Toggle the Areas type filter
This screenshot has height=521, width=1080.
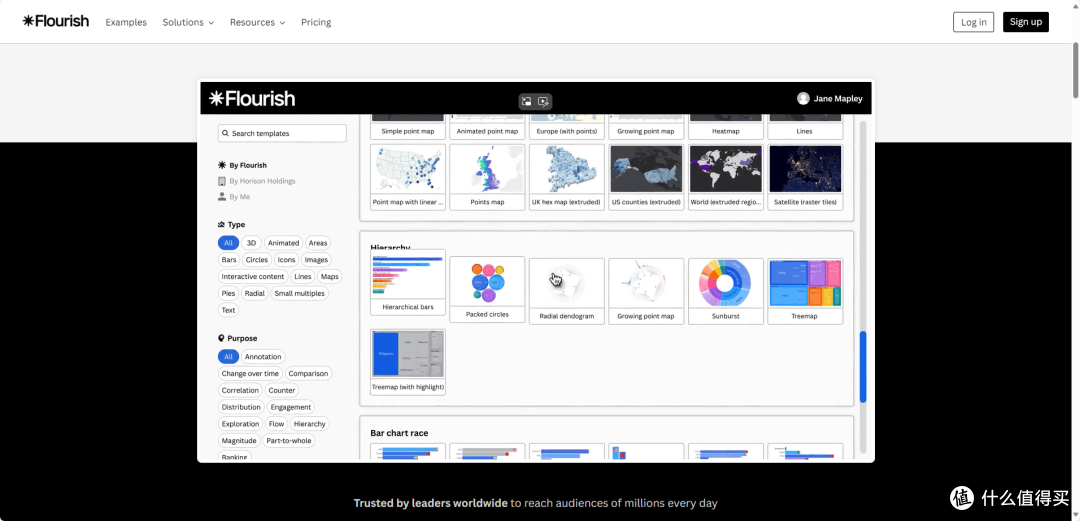point(318,243)
